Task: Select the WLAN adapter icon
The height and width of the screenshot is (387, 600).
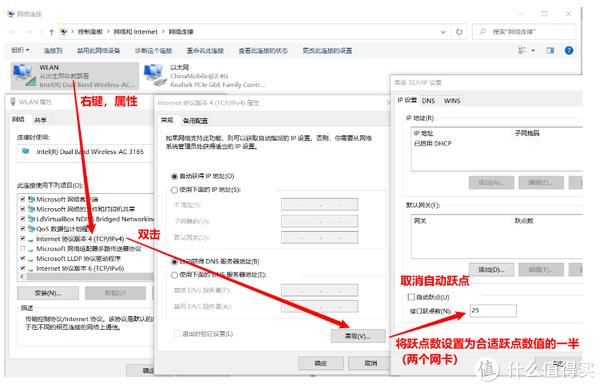Action: 24,75
